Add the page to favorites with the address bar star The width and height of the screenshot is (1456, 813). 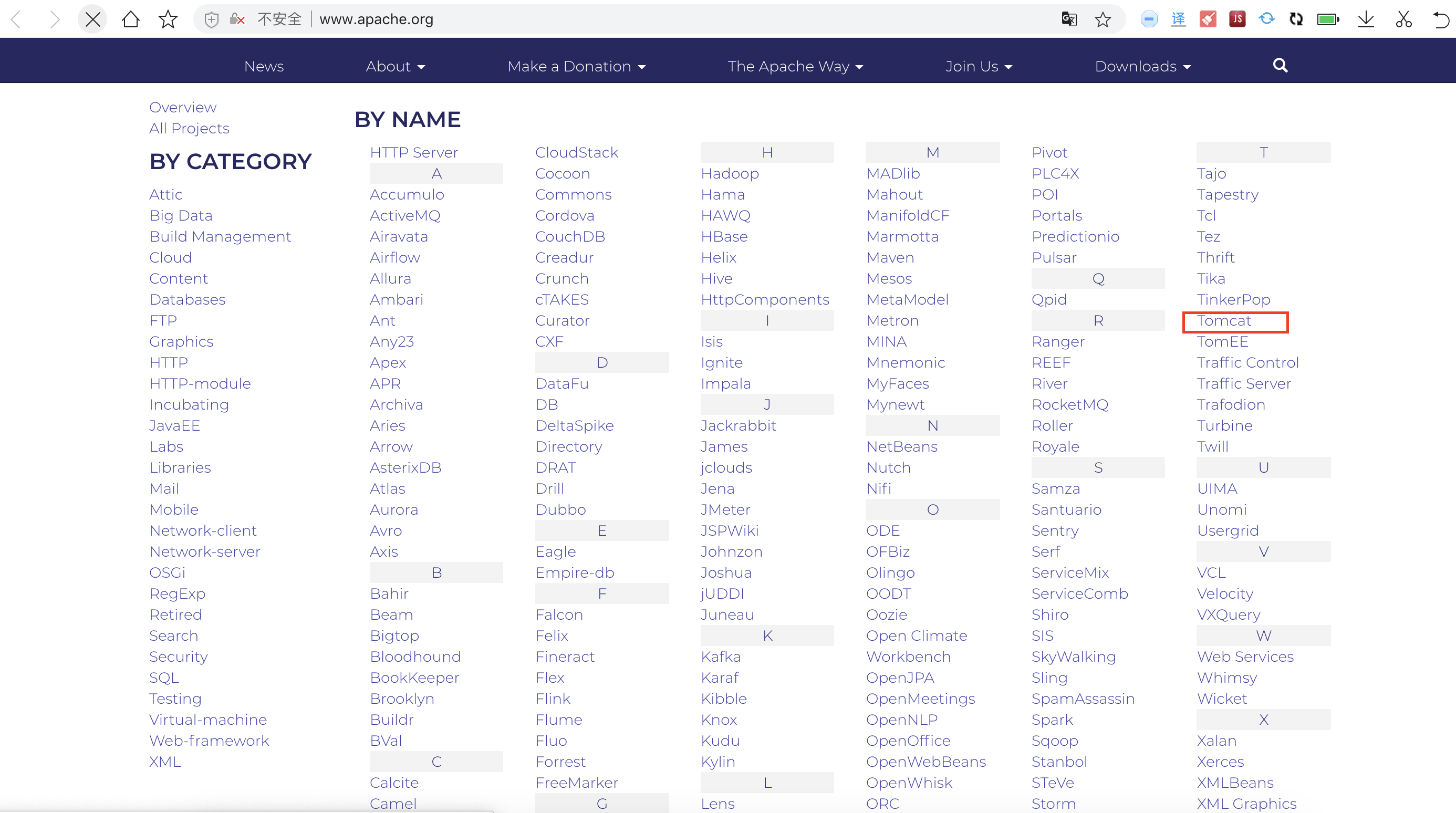point(1103,20)
